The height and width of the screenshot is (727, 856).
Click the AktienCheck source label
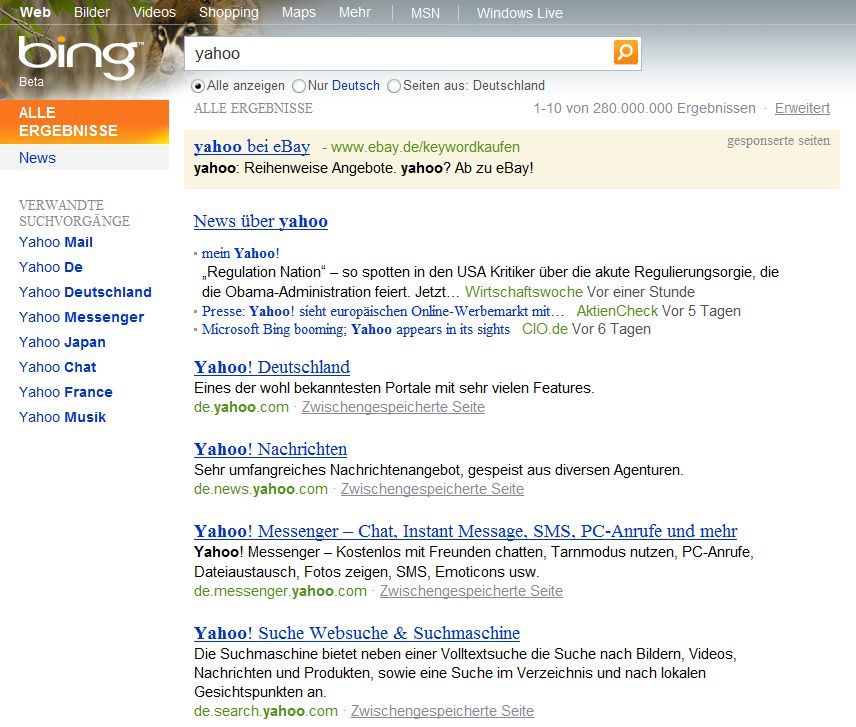[x=617, y=311]
